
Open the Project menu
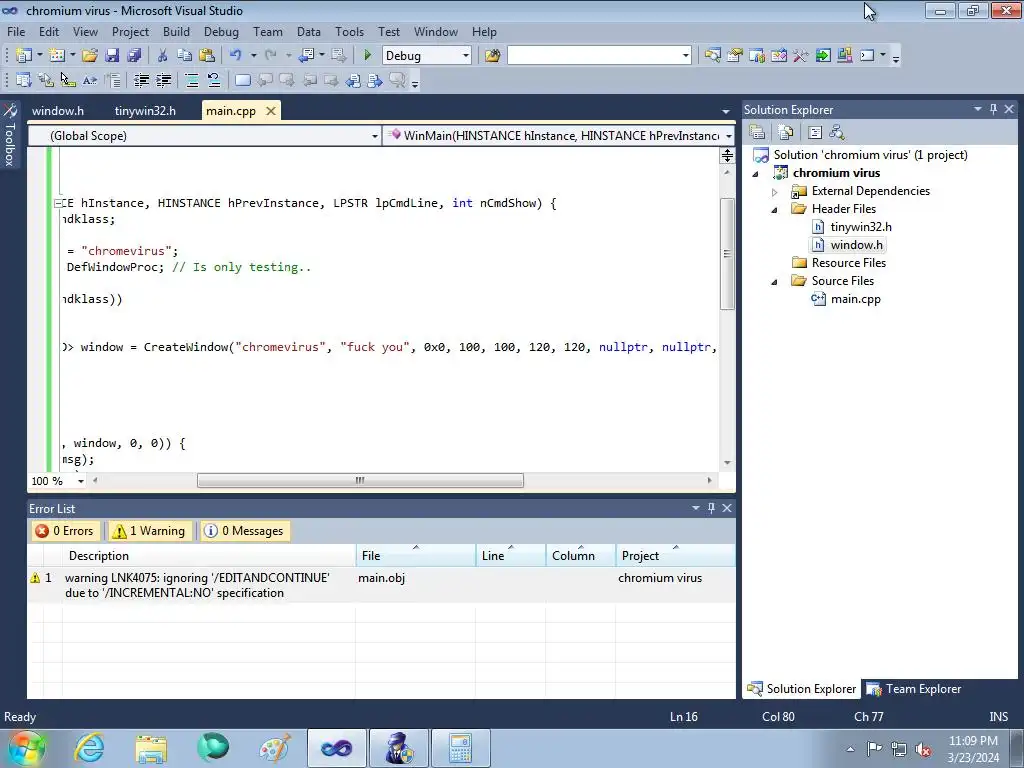[130, 31]
